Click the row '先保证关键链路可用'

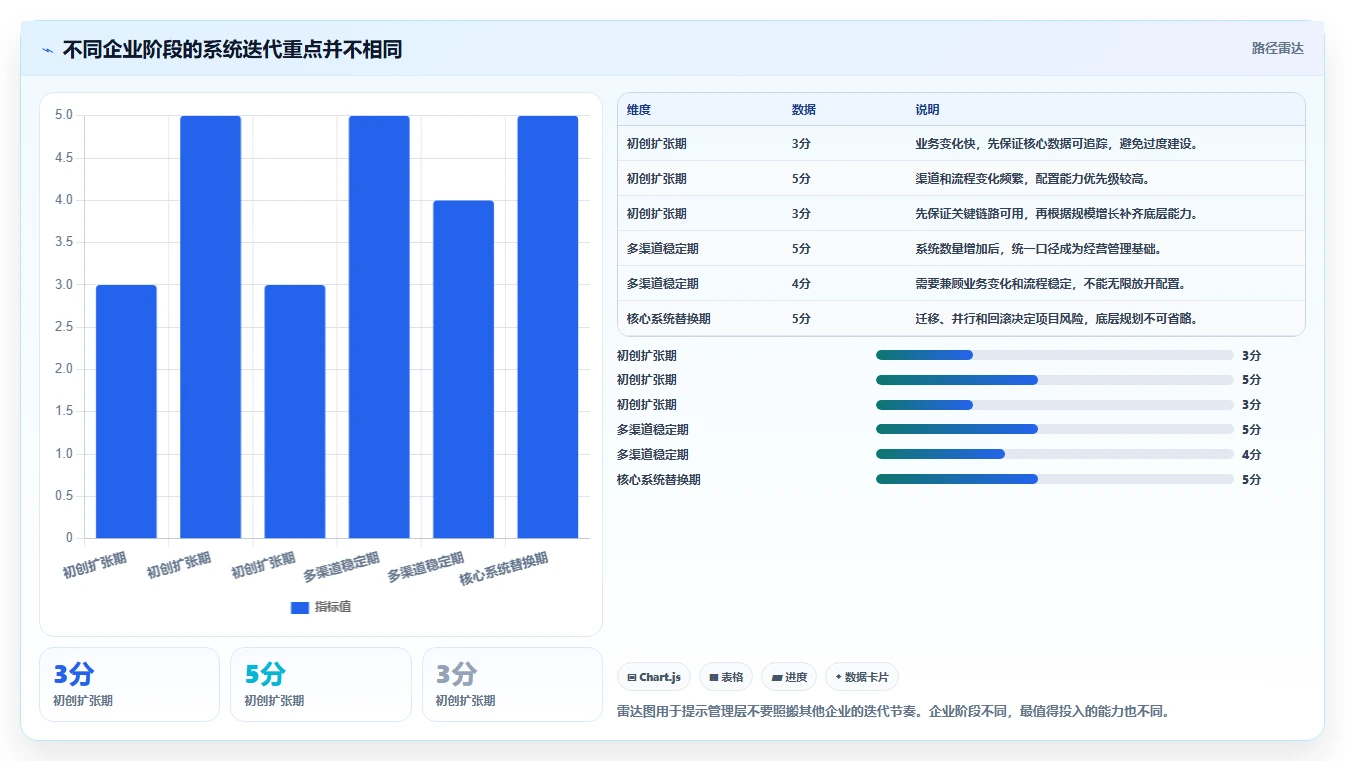click(x=961, y=213)
